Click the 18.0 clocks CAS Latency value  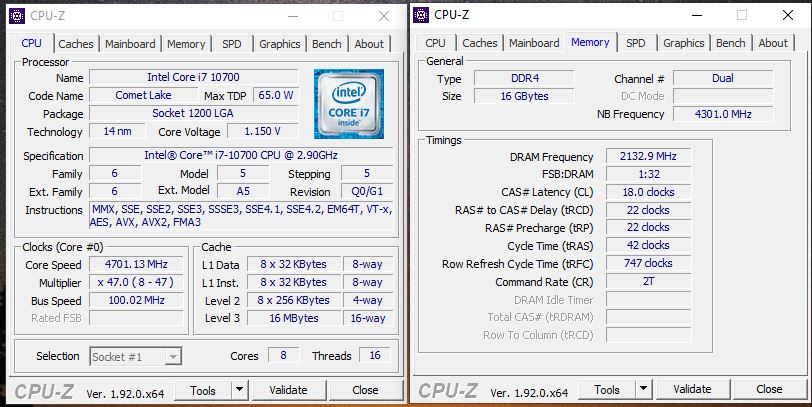(648, 192)
